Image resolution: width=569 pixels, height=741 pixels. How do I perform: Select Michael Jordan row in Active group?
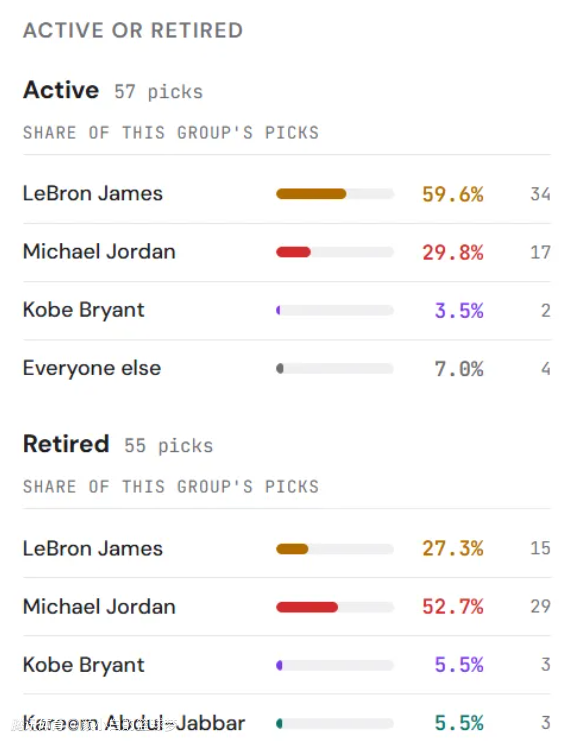point(287,252)
